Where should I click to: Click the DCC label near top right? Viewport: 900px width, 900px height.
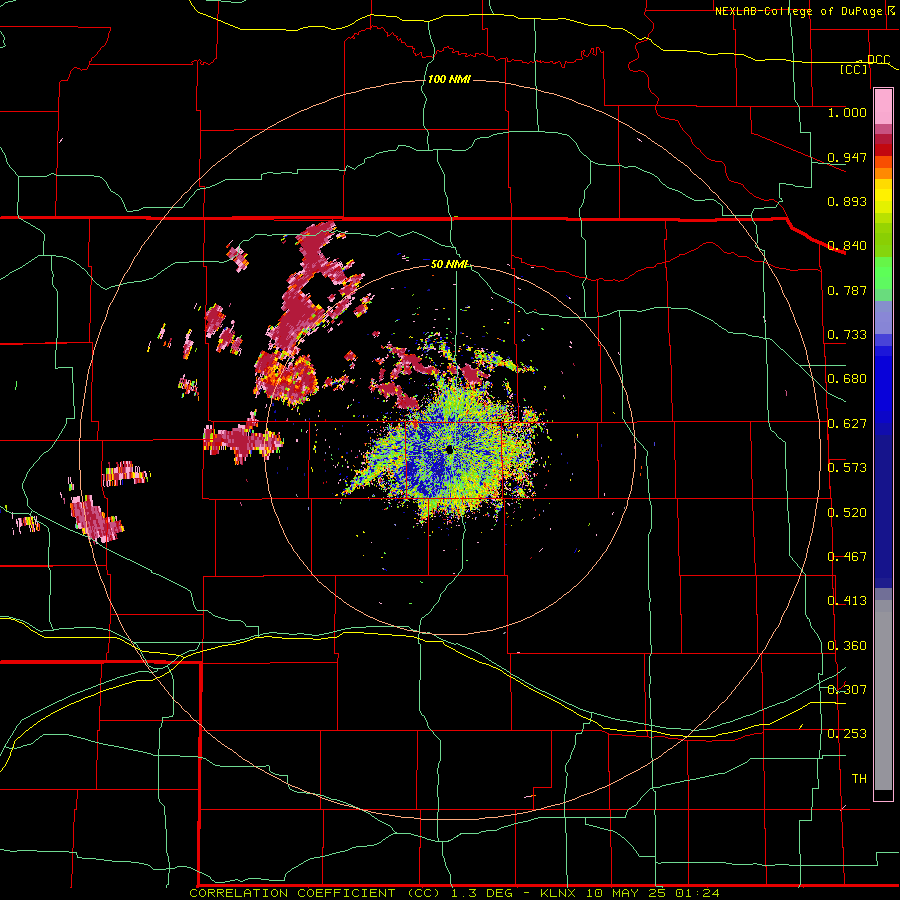tap(878, 60)
